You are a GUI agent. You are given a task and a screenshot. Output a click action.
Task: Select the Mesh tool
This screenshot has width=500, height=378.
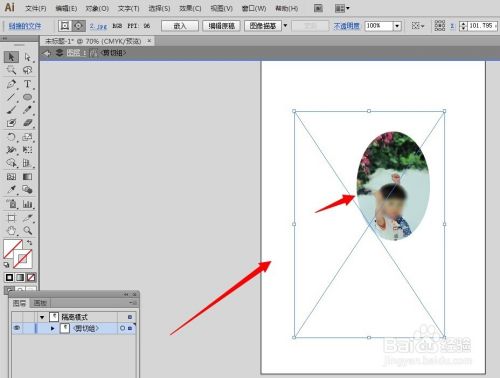(11, 177)
